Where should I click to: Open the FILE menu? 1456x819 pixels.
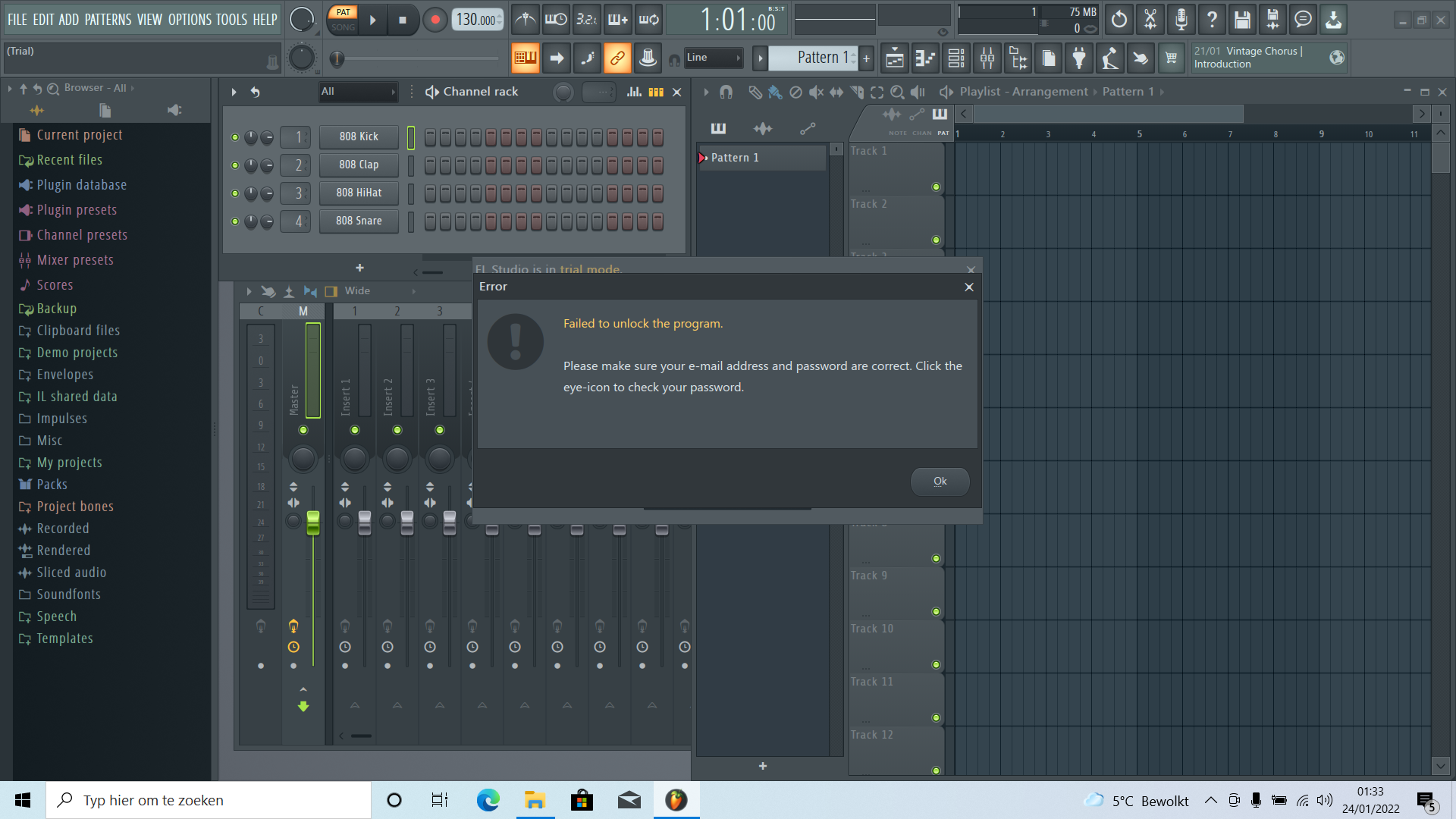[17, 20]
